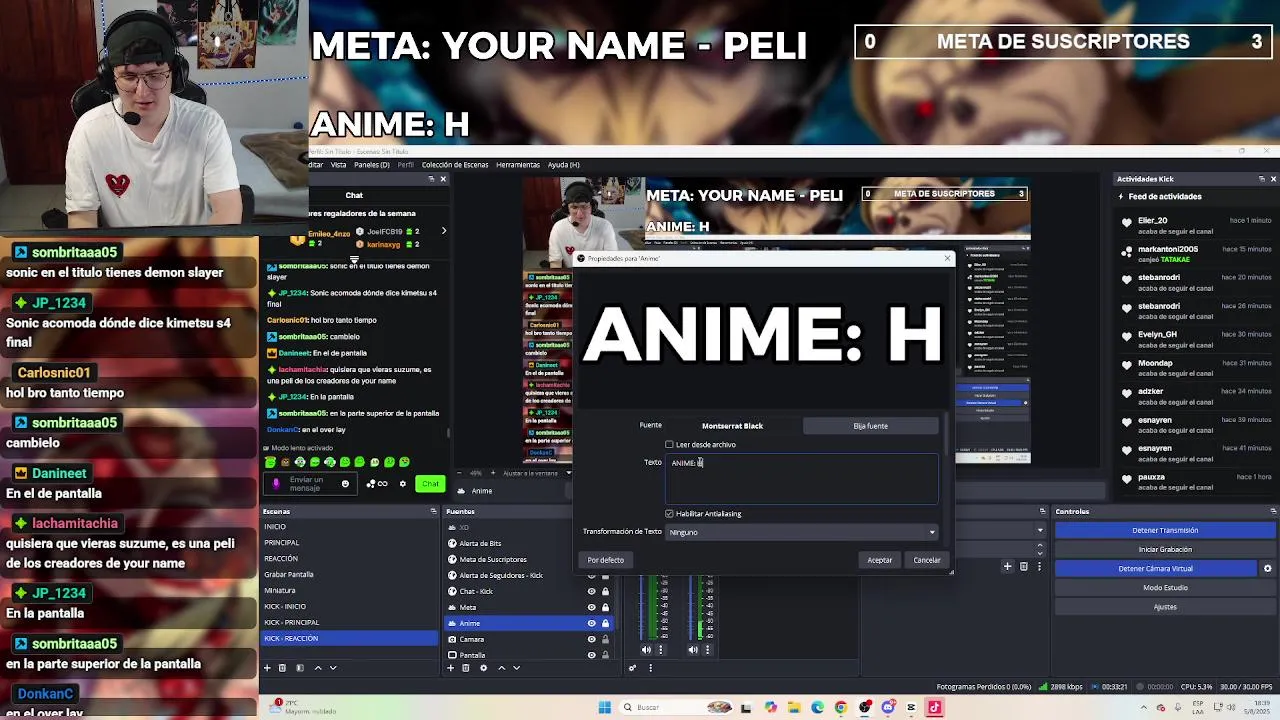Hide the Pantalla source with its eye icon
The image size is (1280, 720).
[591, 655]
